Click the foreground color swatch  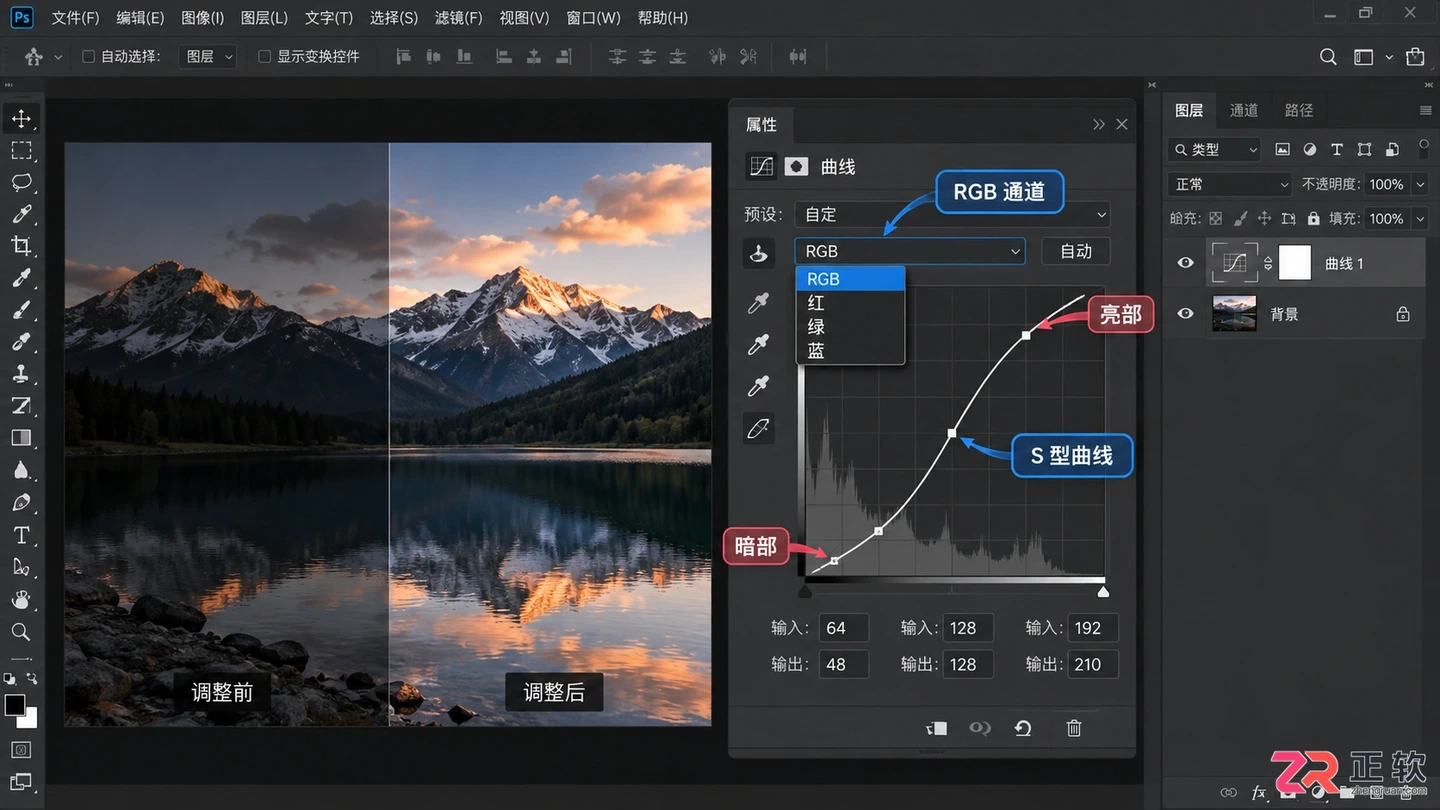click(x=15, y=705)
